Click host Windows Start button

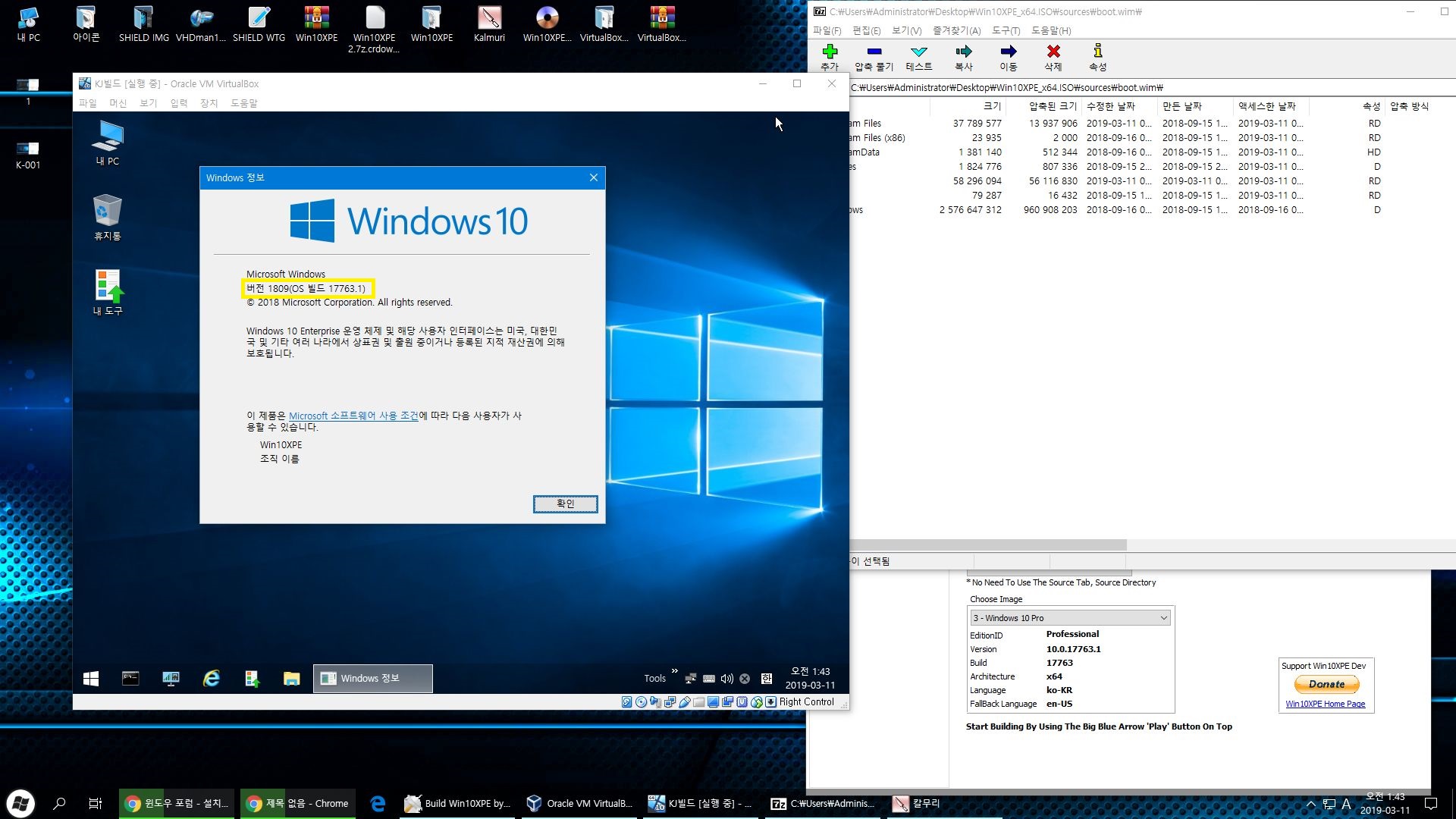tap(20, 803)
